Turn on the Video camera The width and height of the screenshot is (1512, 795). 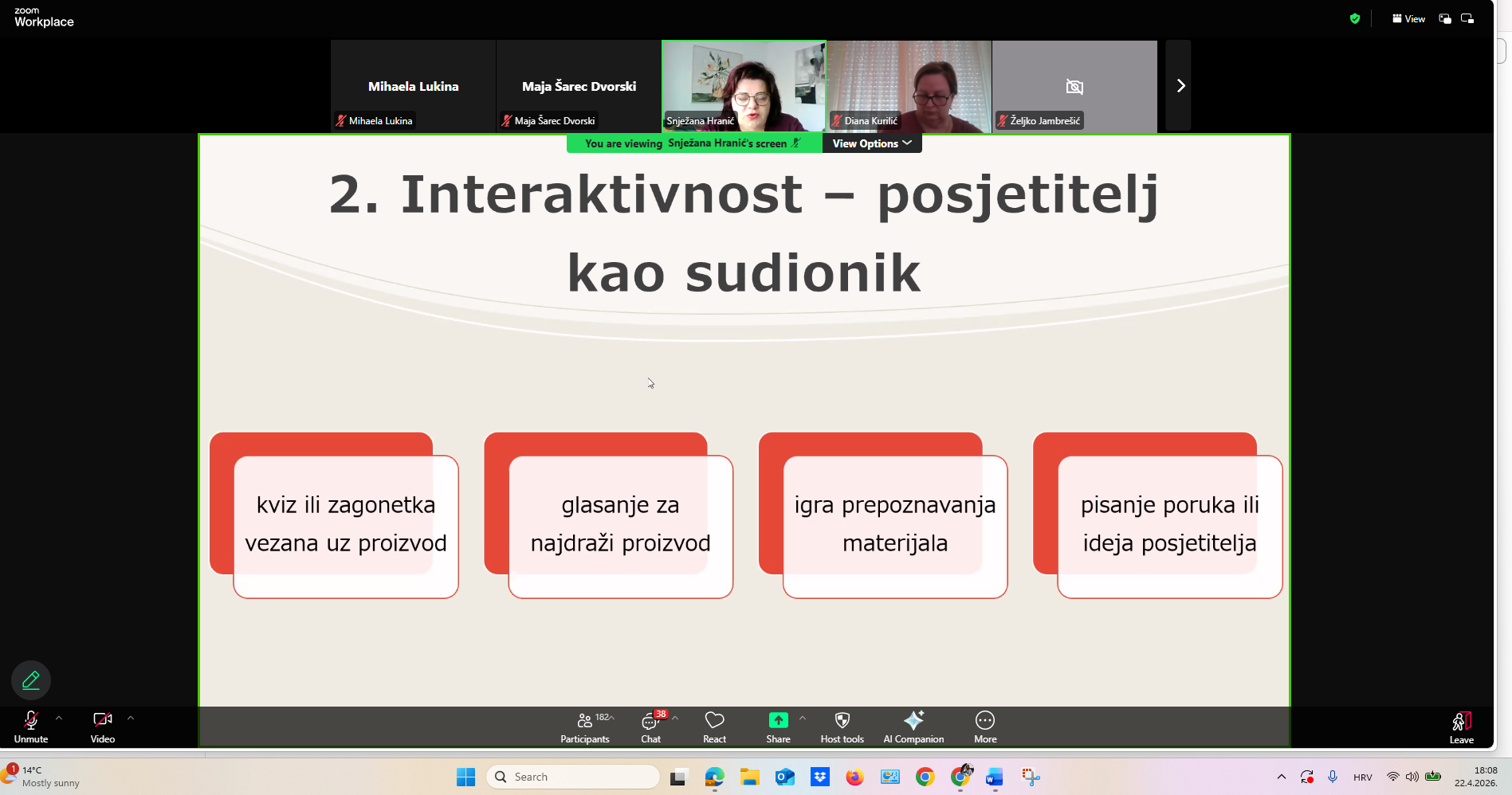[x=102, y=726]
